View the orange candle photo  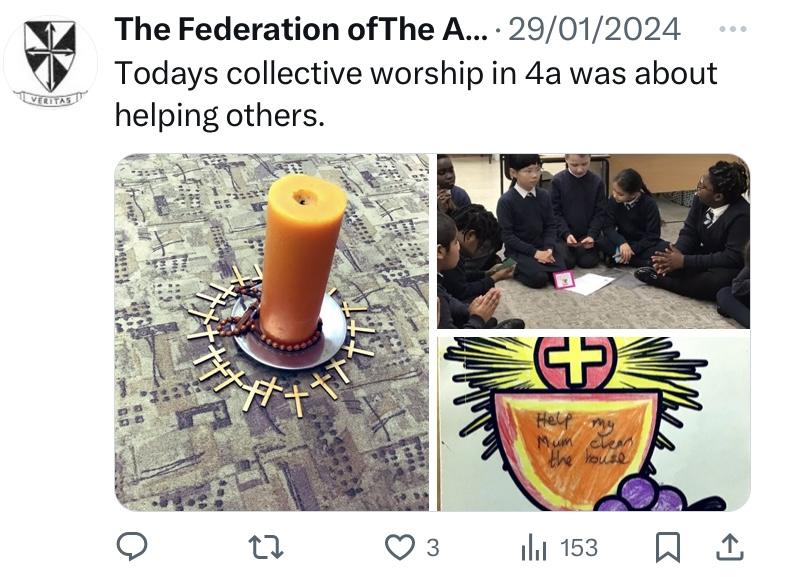[272, 333]
